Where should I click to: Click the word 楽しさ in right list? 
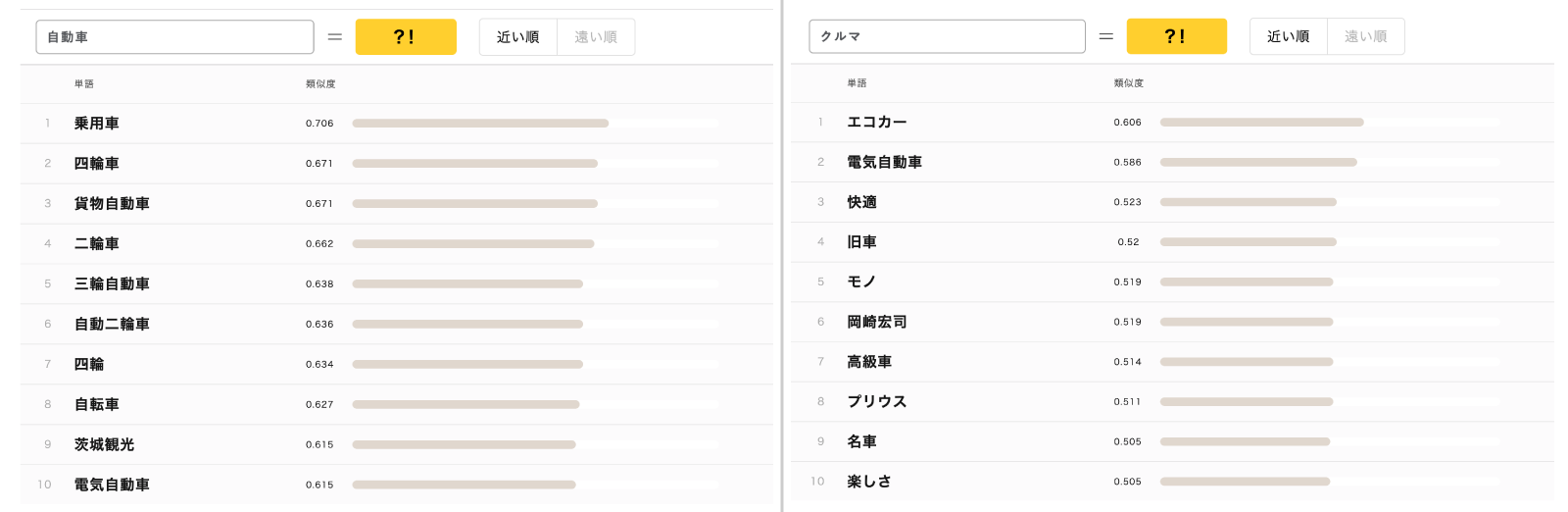[x=869, y=482]
